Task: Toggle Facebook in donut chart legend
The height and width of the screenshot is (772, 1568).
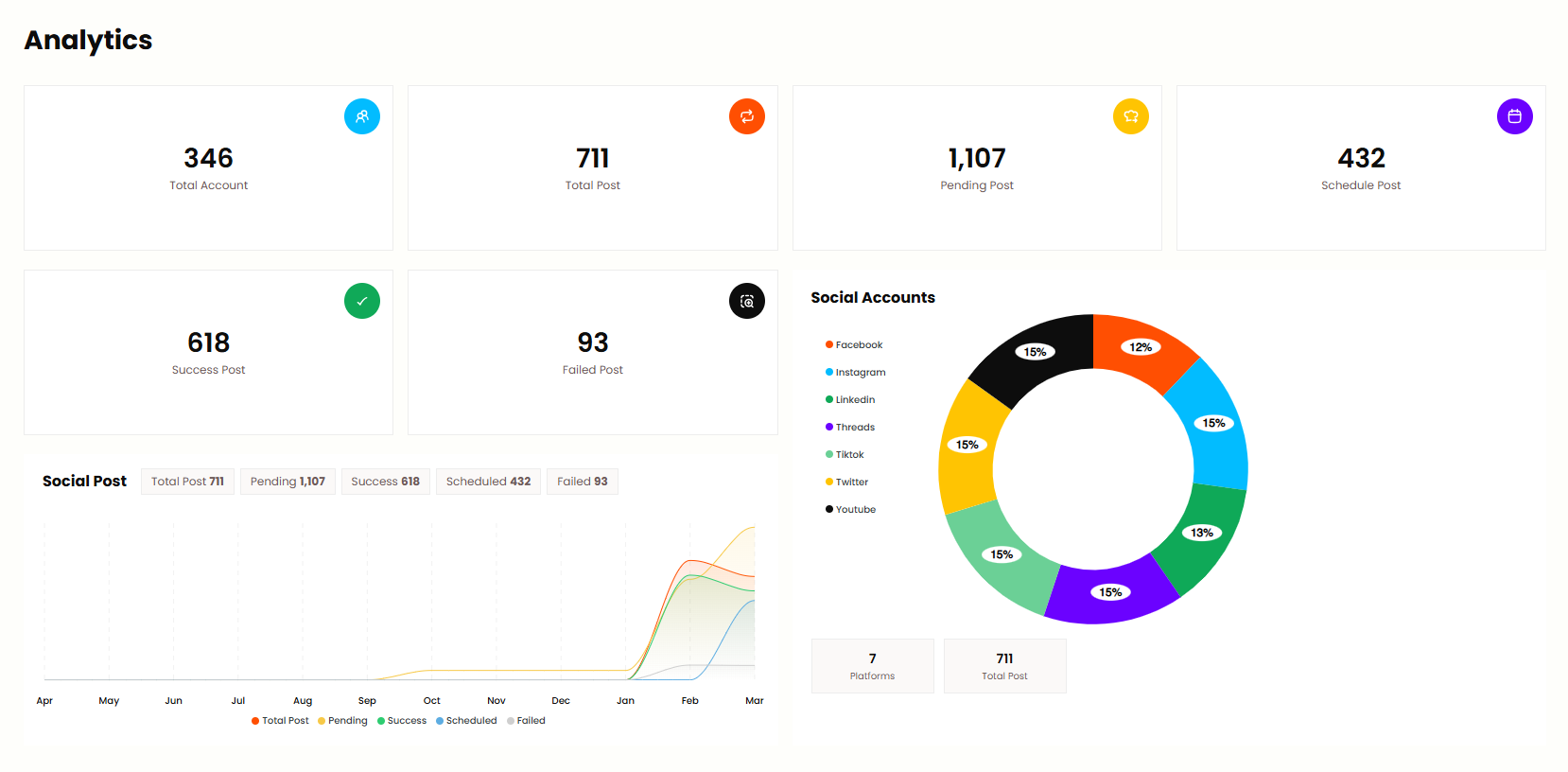Action: (x=854, y=345)
